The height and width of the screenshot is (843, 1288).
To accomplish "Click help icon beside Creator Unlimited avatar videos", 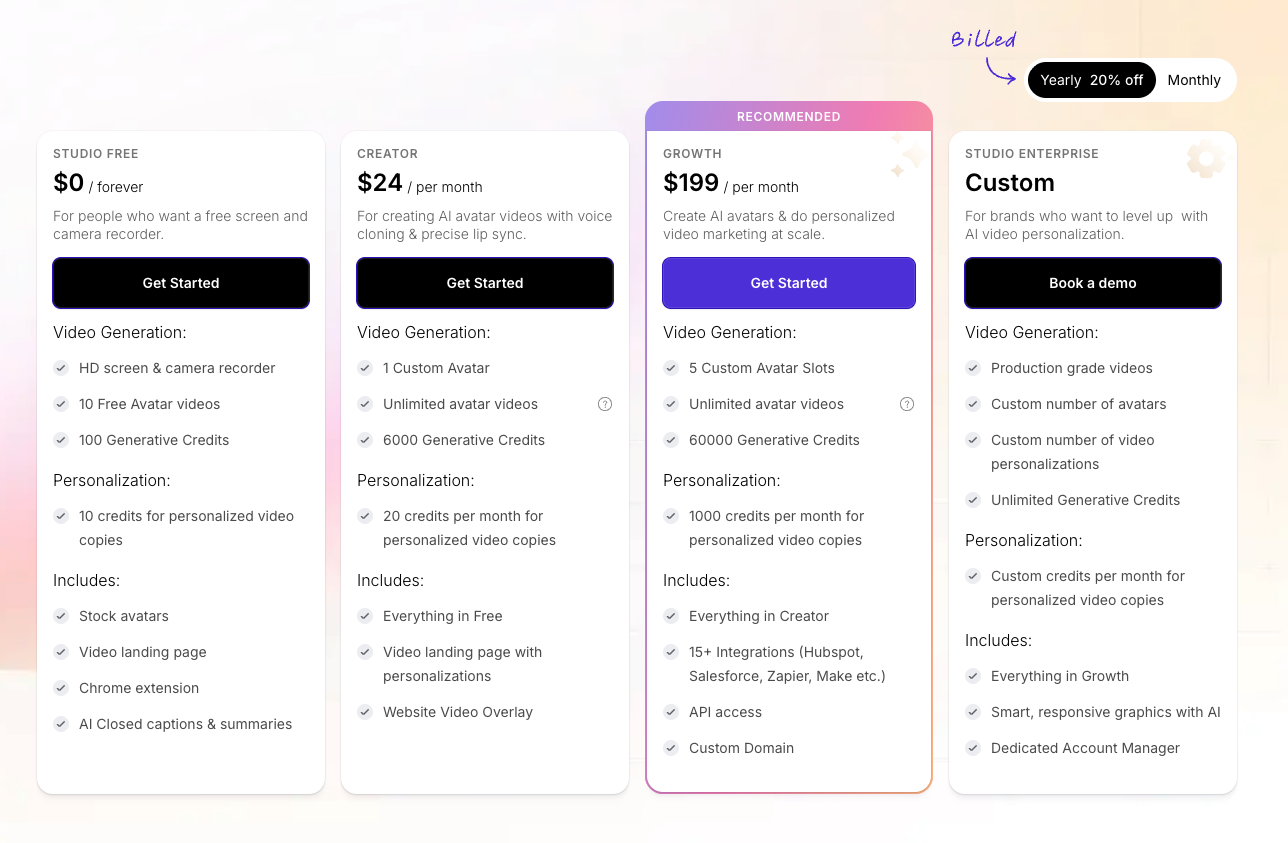I will 605,404.
